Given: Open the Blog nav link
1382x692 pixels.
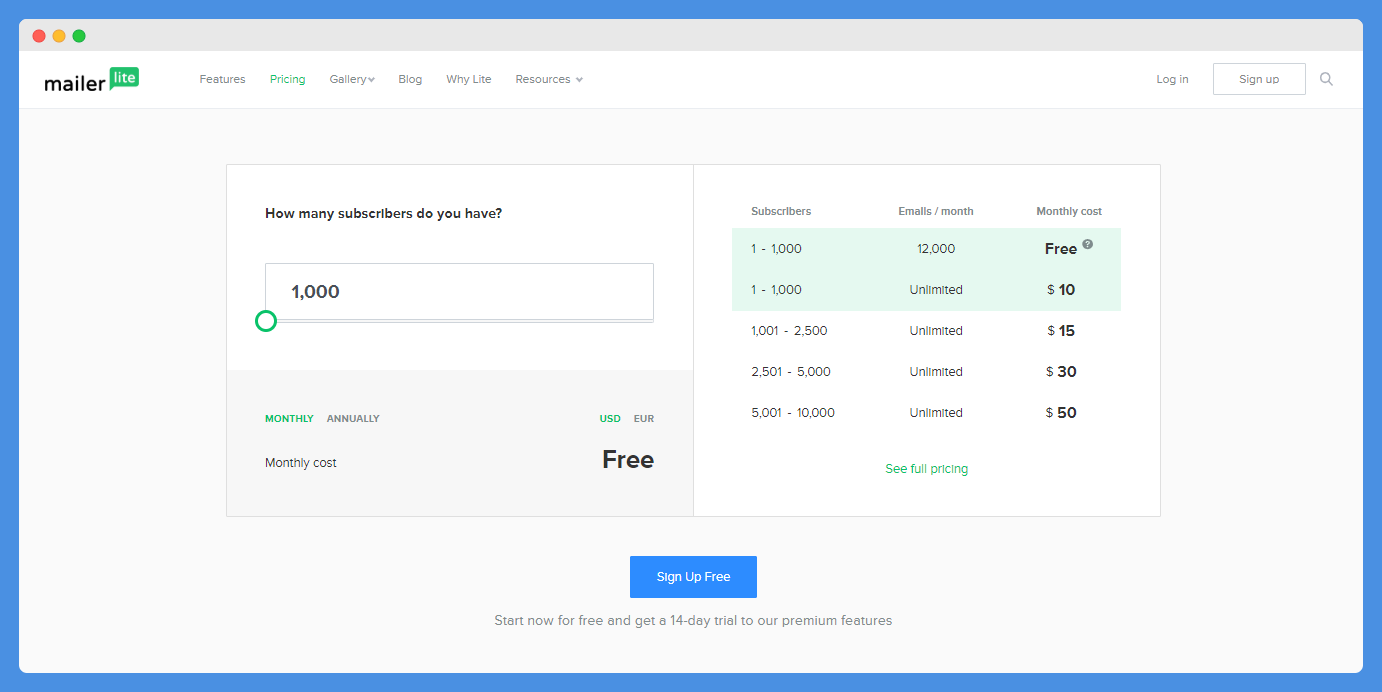Looking at the screenshot, I should pyautogui.click(x=410, y=79).
